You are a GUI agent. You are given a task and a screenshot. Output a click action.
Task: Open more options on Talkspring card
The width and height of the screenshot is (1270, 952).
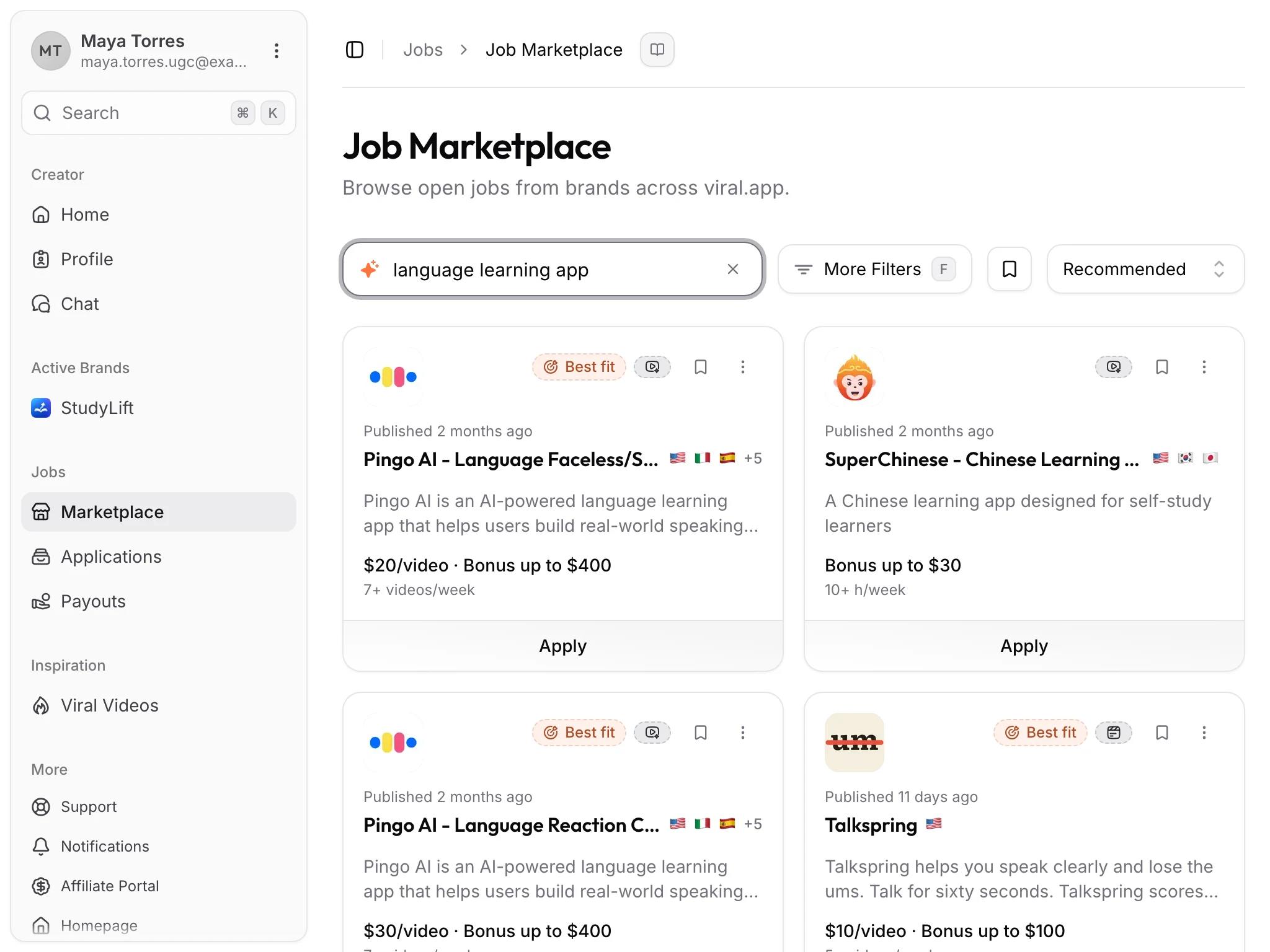[1204, 733]
